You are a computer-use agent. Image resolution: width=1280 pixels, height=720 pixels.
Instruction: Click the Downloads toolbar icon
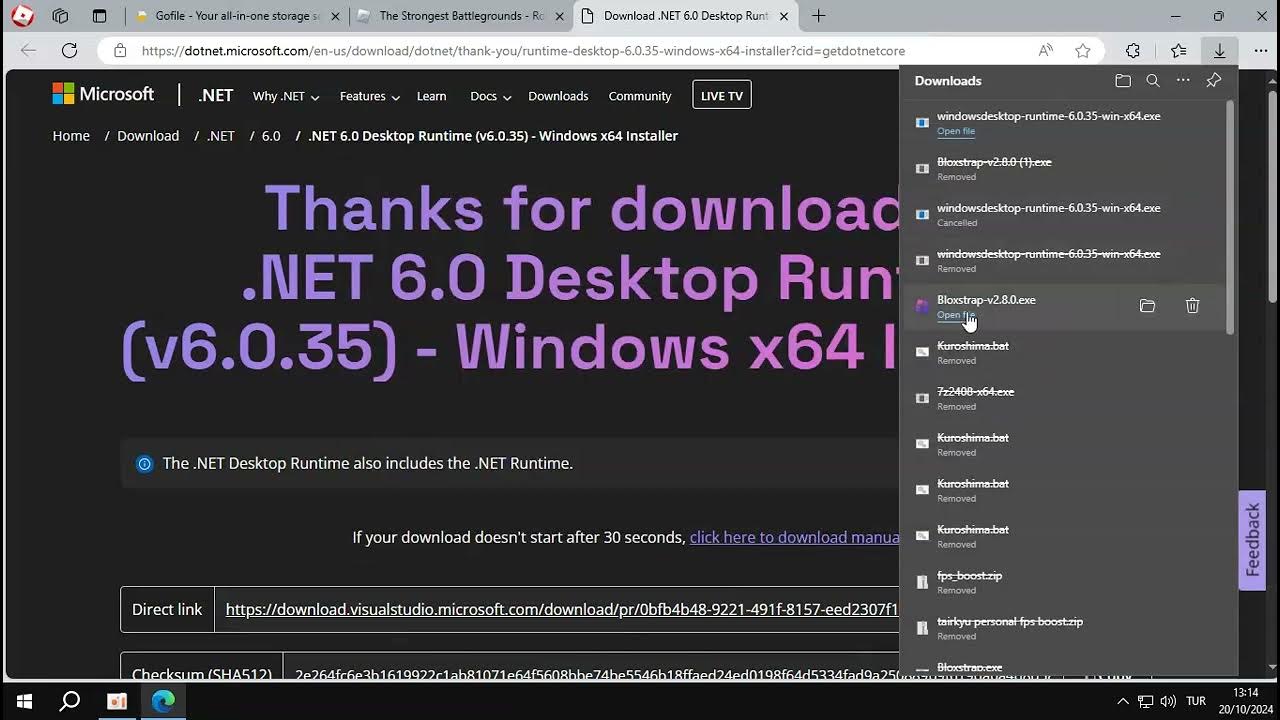click(x=1219, y=51)
